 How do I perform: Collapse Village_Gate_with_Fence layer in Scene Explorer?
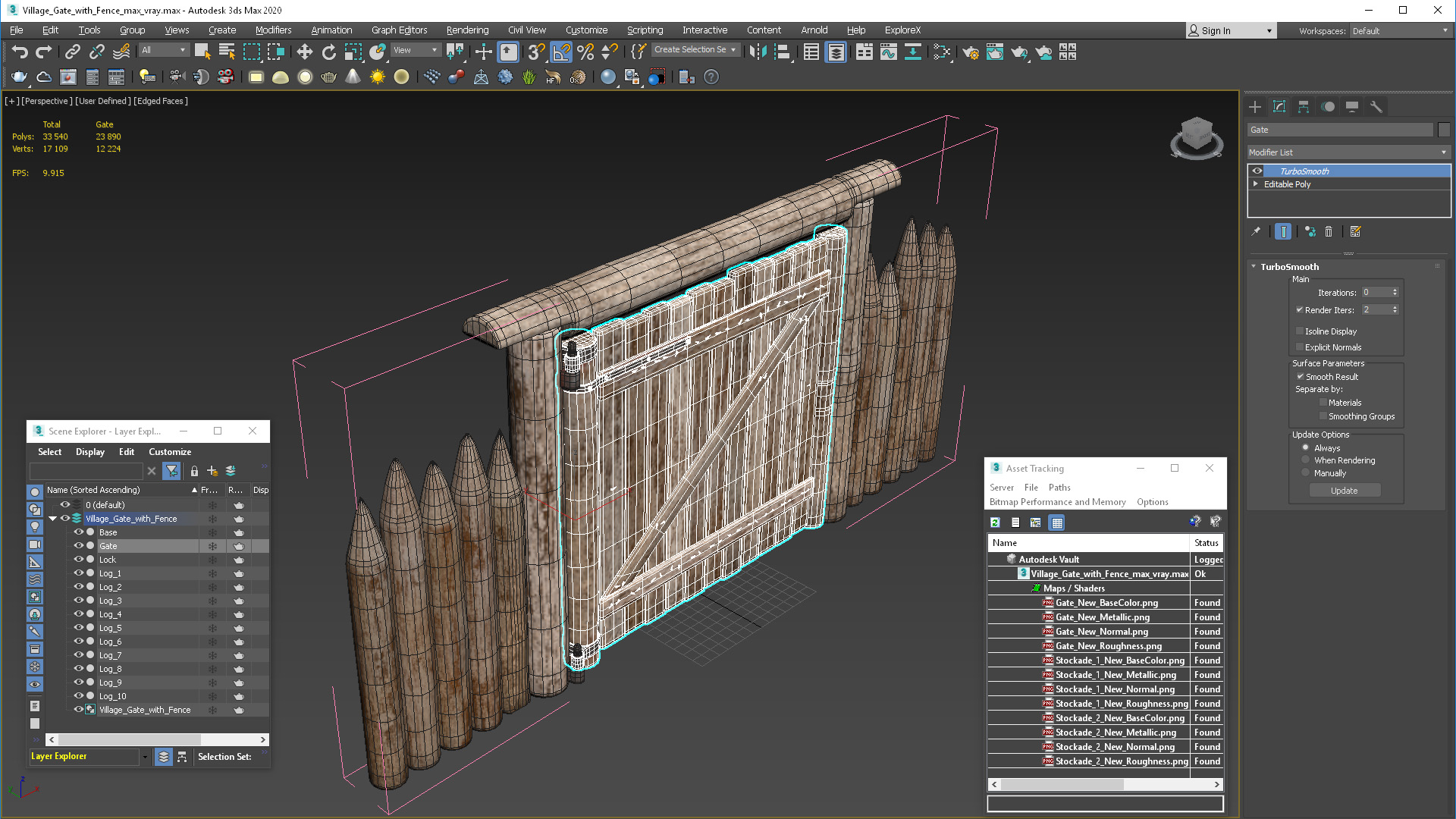(x=53, y=519)
